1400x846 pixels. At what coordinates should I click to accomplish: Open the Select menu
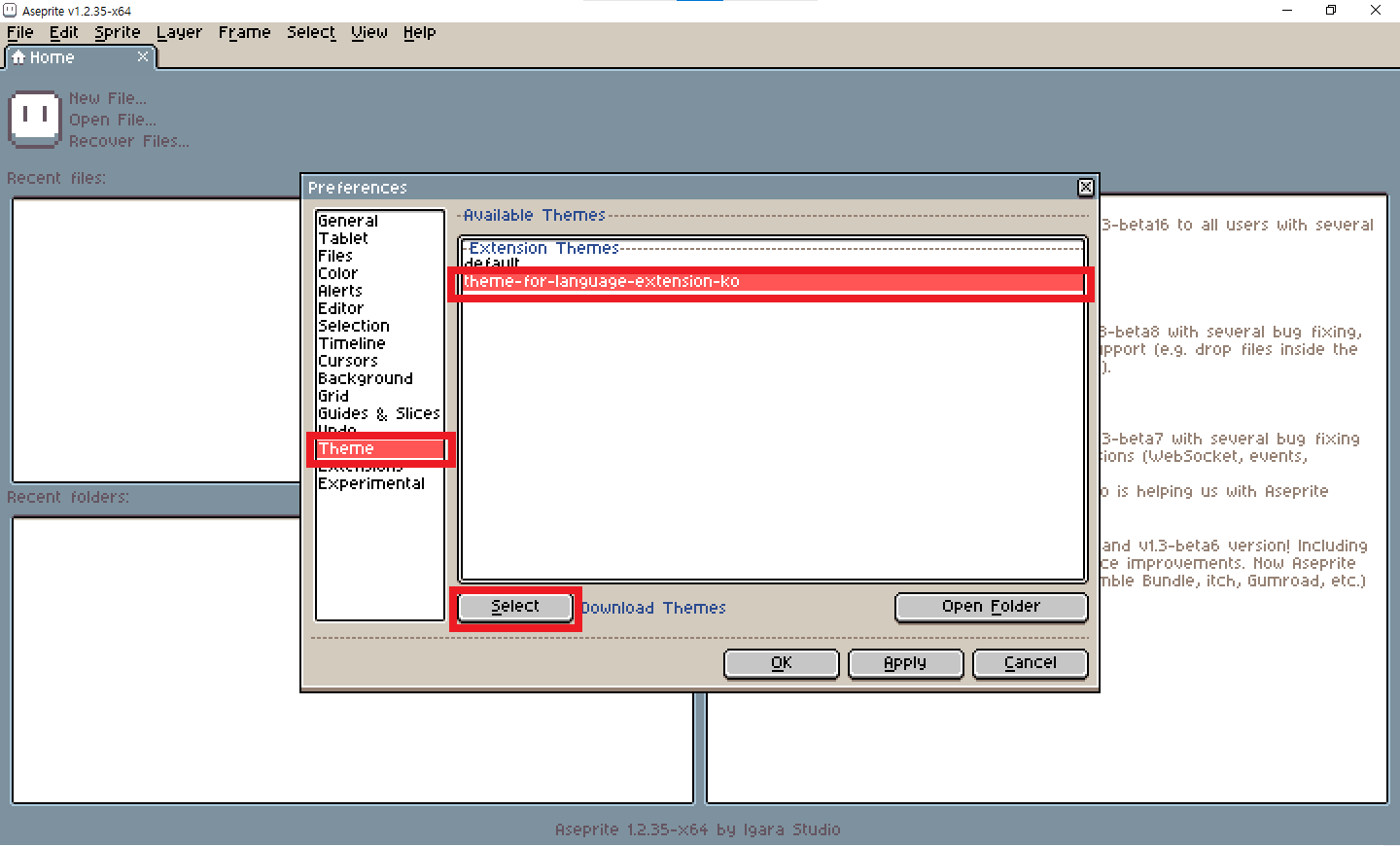[x=311, y=32]
